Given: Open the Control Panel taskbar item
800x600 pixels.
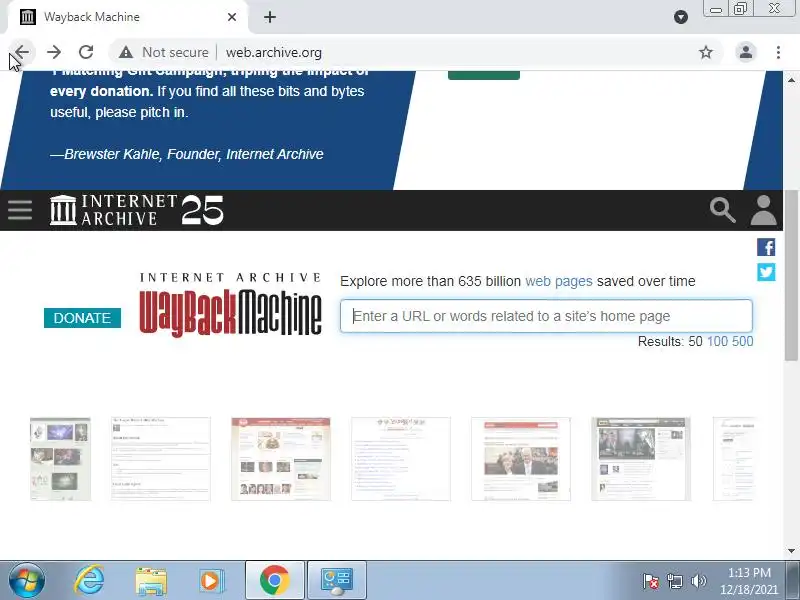Looking at the screenshot, I should (x=337, y=581).
